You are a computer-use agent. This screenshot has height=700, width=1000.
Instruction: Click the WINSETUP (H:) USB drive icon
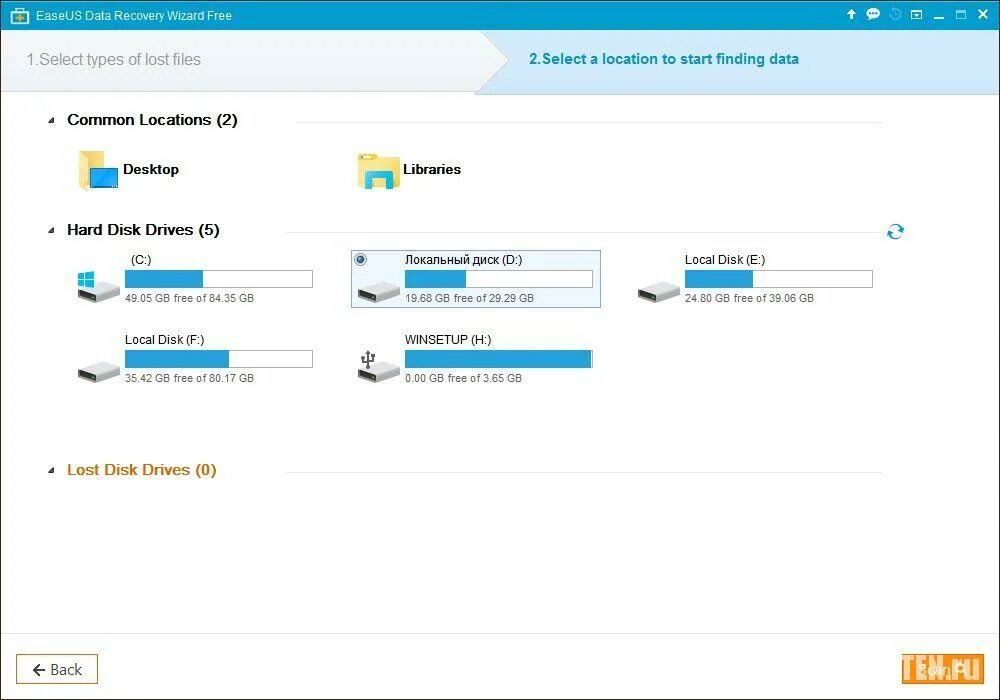click(x=378, y=367)
